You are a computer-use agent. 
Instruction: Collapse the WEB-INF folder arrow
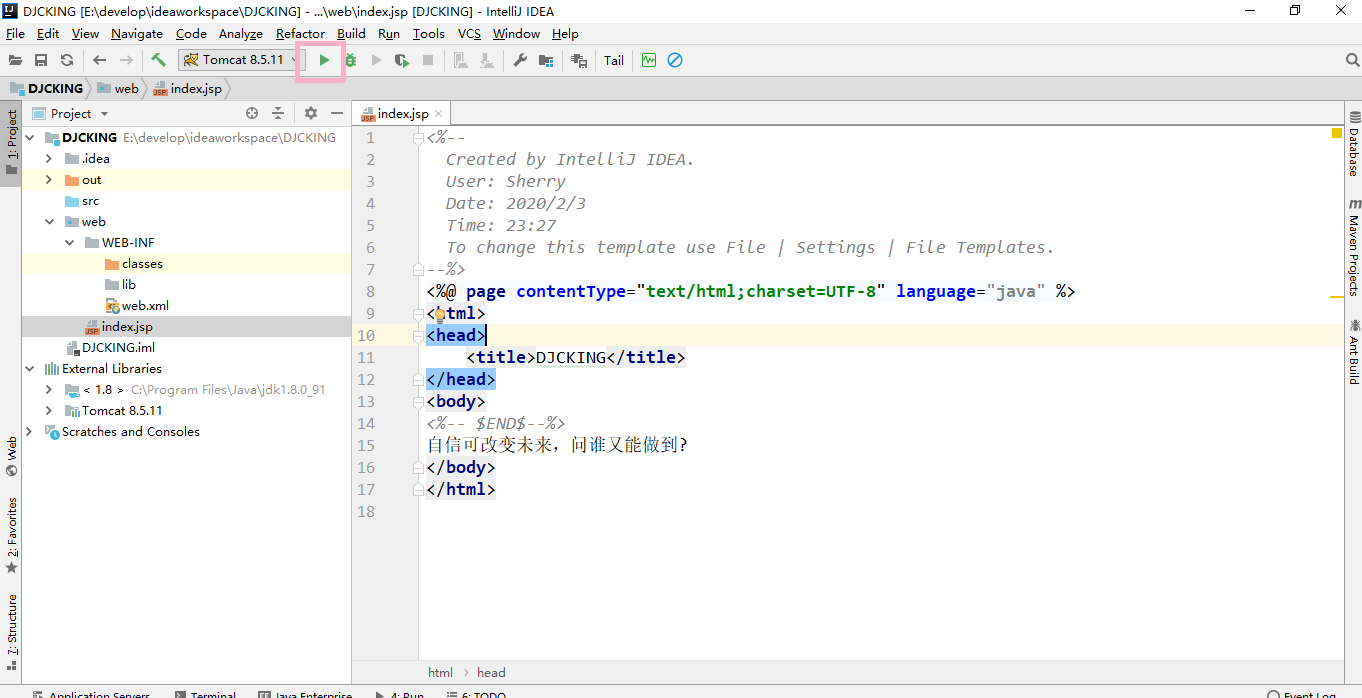(69, 243)
